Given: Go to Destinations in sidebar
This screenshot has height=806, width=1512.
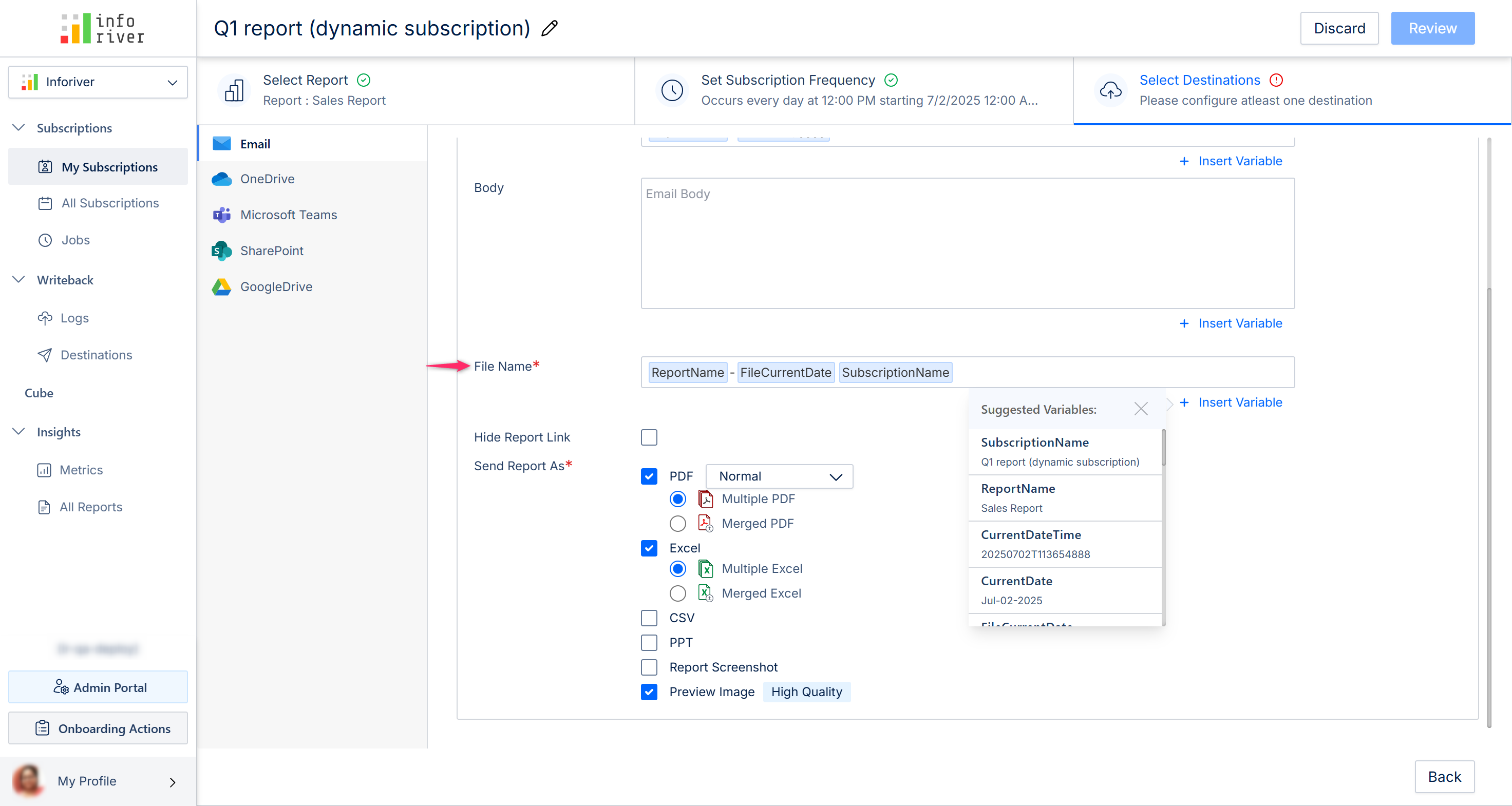Looking at the screenshot, I should (x=96, y=355).
